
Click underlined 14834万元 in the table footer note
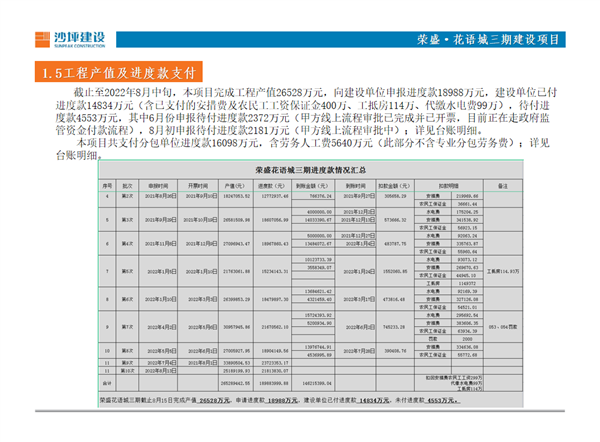coord(374,400)
